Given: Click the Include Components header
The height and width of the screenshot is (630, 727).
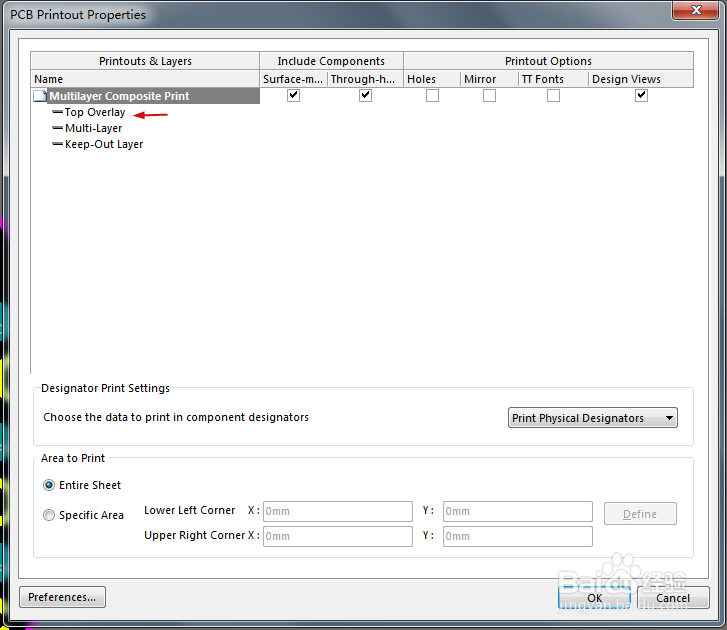Looking at the screenshot, I should [331, 61].
